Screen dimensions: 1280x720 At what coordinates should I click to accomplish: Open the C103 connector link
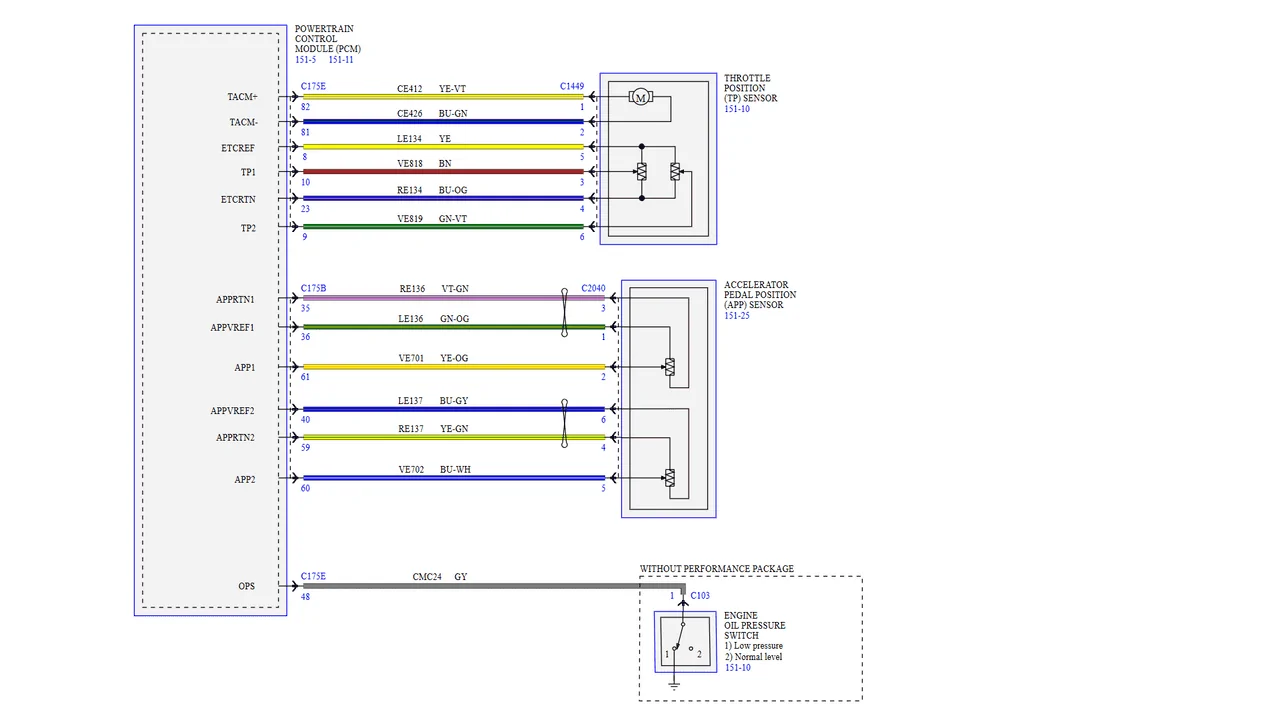(x=700, y=596)
